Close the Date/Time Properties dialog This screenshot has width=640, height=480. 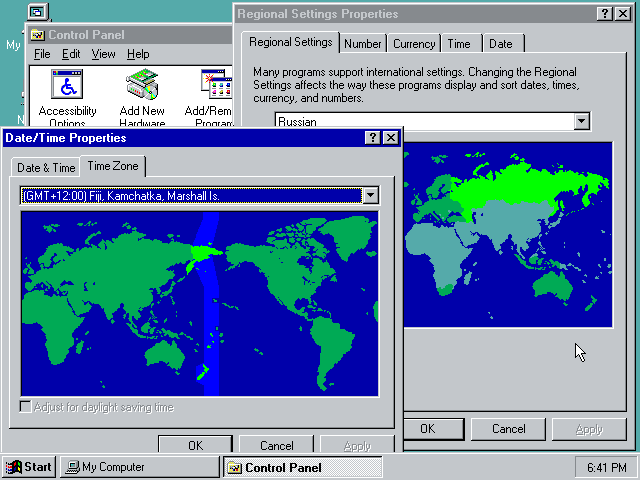point(391,138)
